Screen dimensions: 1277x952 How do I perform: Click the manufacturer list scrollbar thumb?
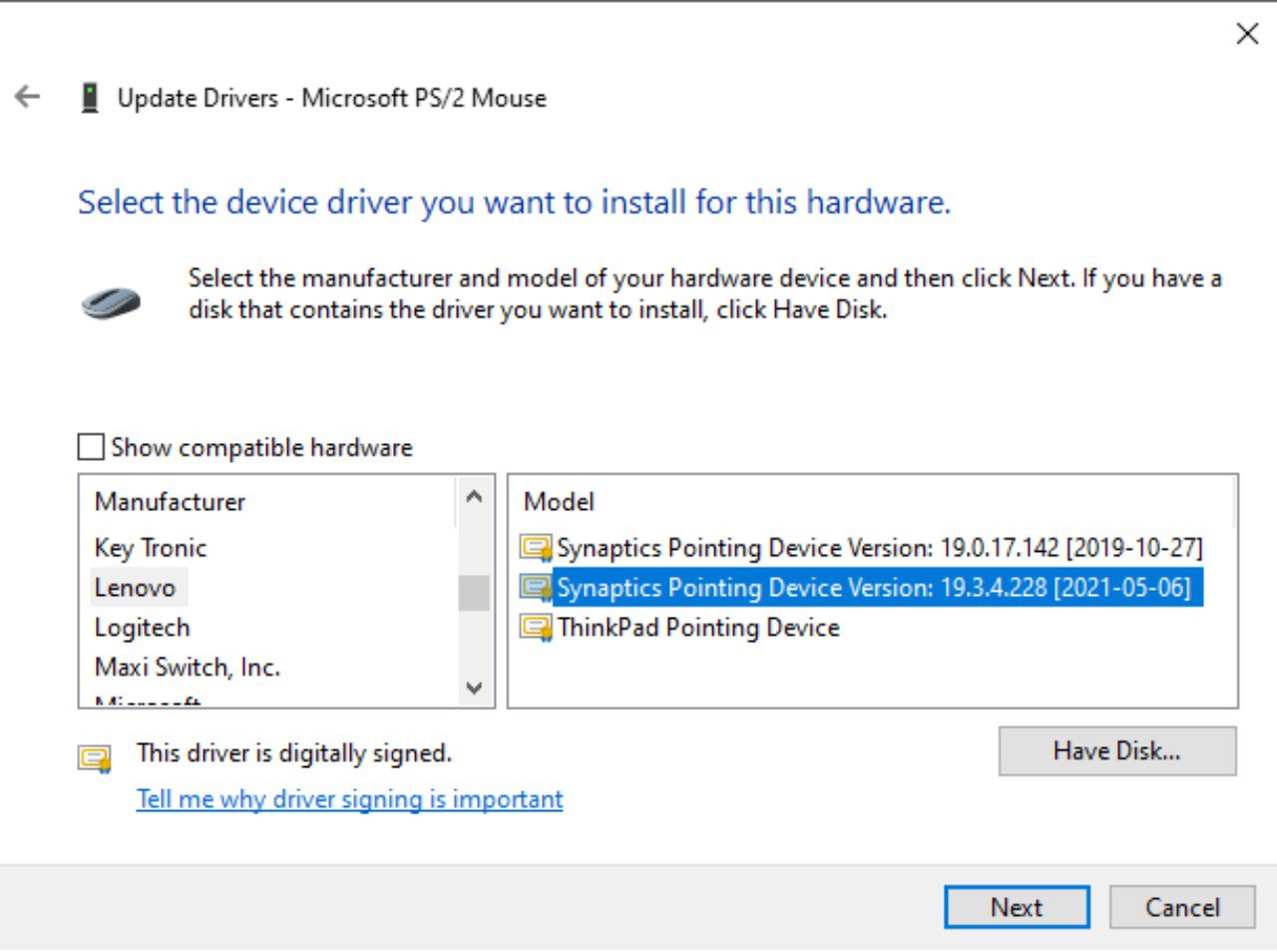pyautogui.click(x=474, y=593)
